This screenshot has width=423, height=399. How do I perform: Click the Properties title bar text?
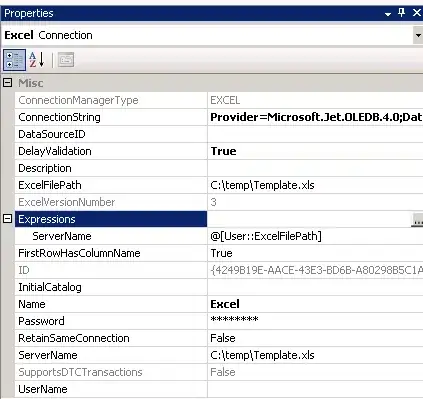point(29,13)
